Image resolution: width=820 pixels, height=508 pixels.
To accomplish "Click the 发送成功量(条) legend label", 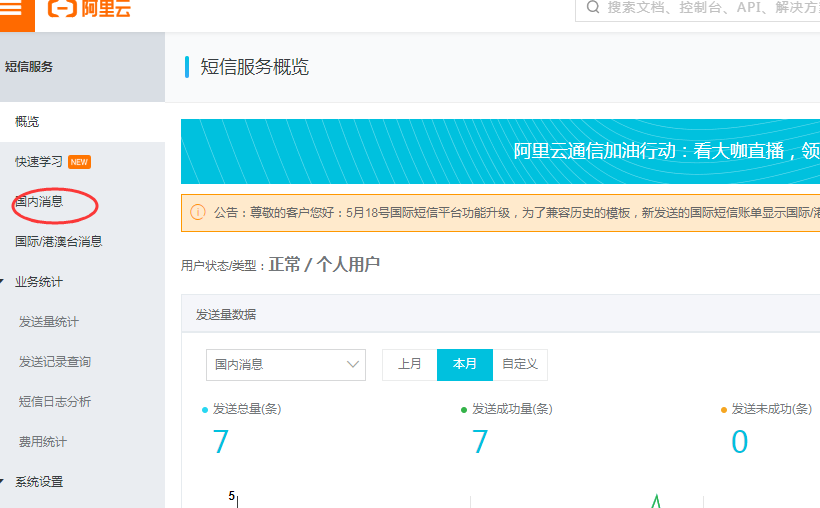I will 512,409.
